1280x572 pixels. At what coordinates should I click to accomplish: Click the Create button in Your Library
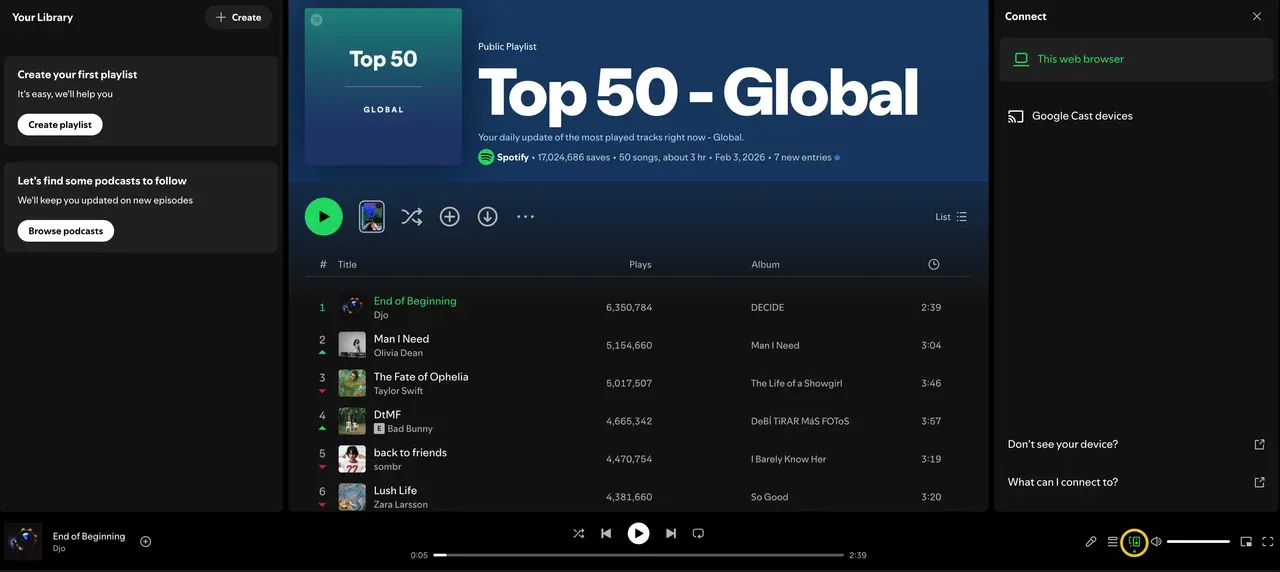pos(238,17)
